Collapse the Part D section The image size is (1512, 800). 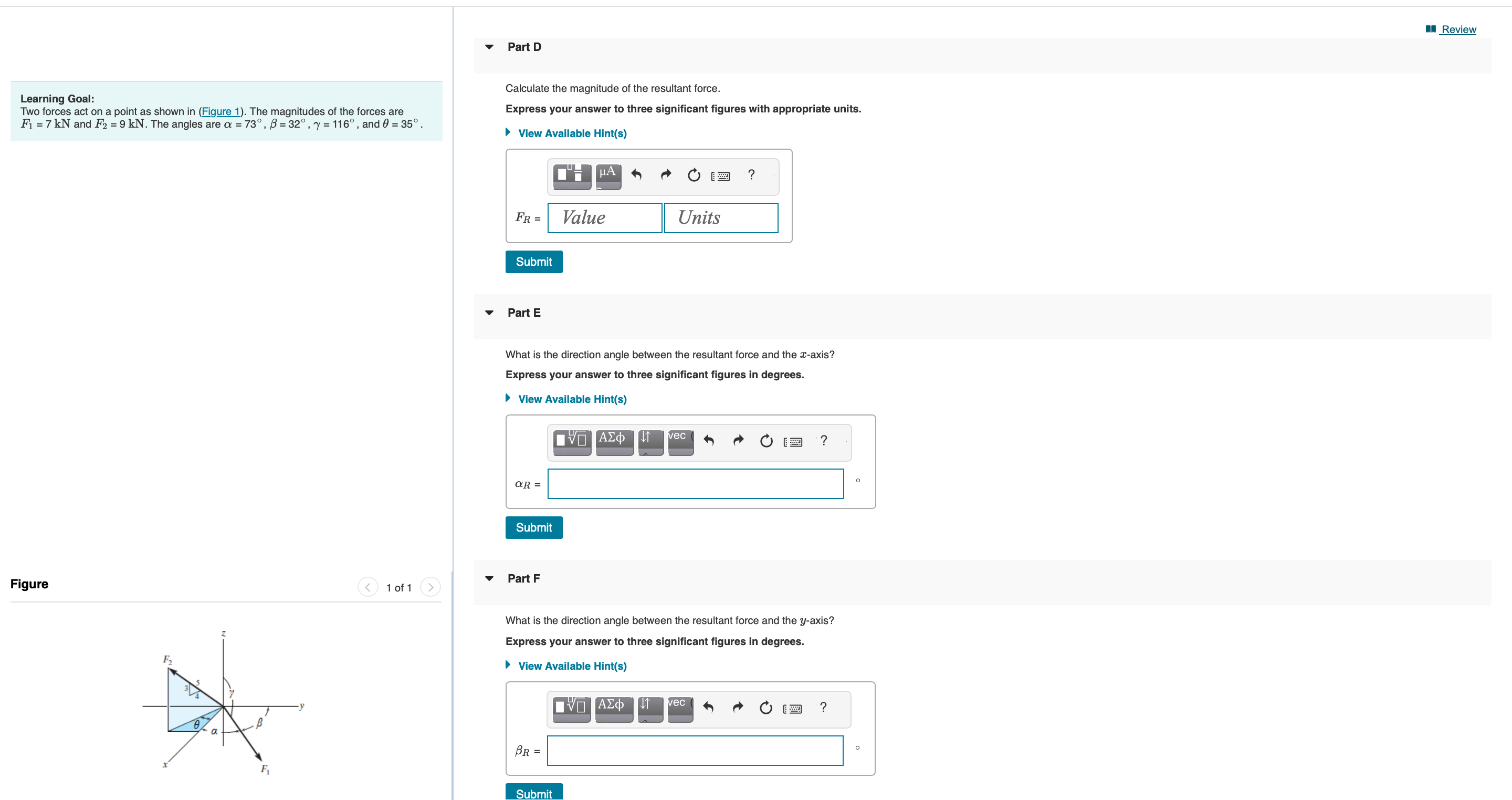489,47
